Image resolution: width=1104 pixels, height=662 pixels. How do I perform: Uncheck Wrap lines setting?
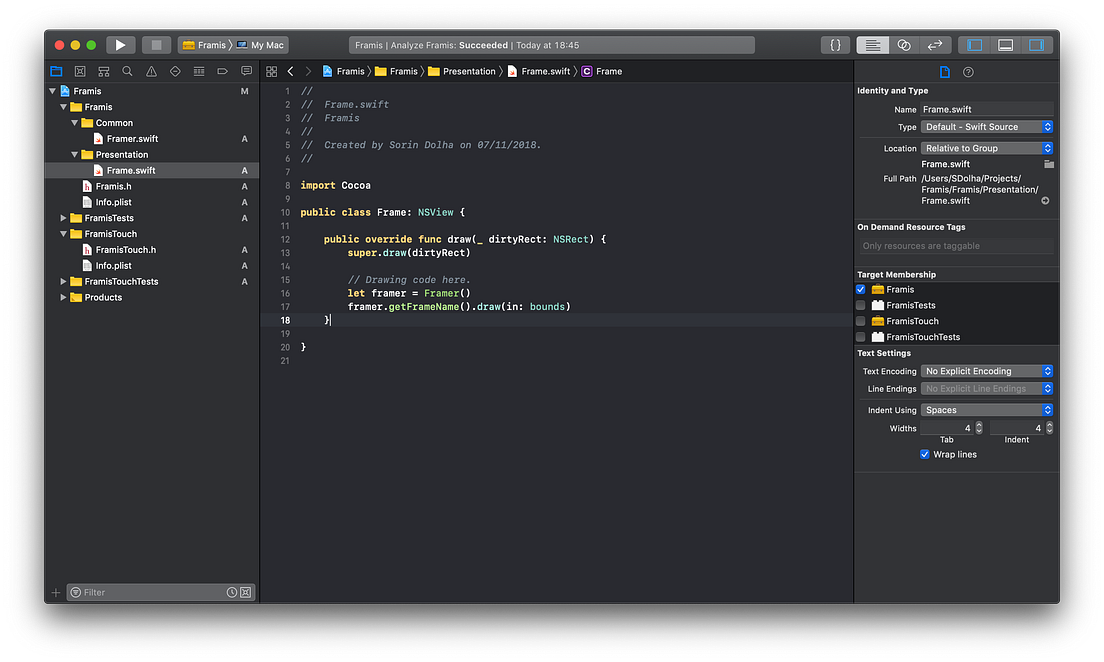(925, 454)
